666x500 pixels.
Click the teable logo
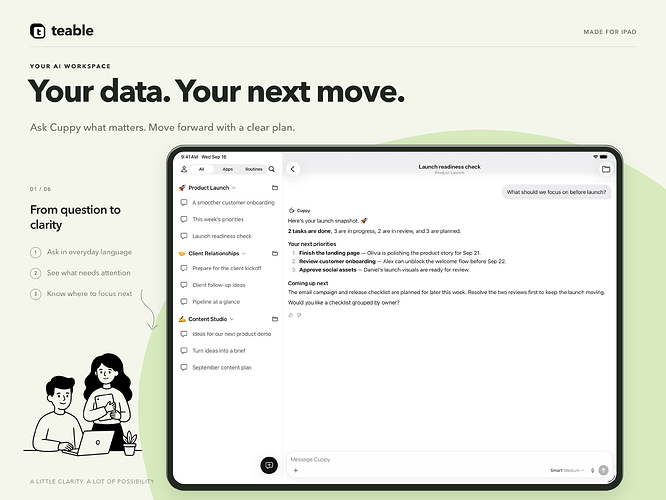pos(62,31)
